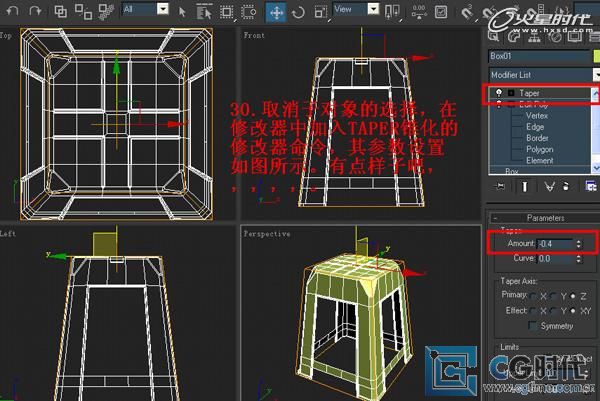600x401 pixels.
Task: Click Make Unique icon
Action: (549, 187)
